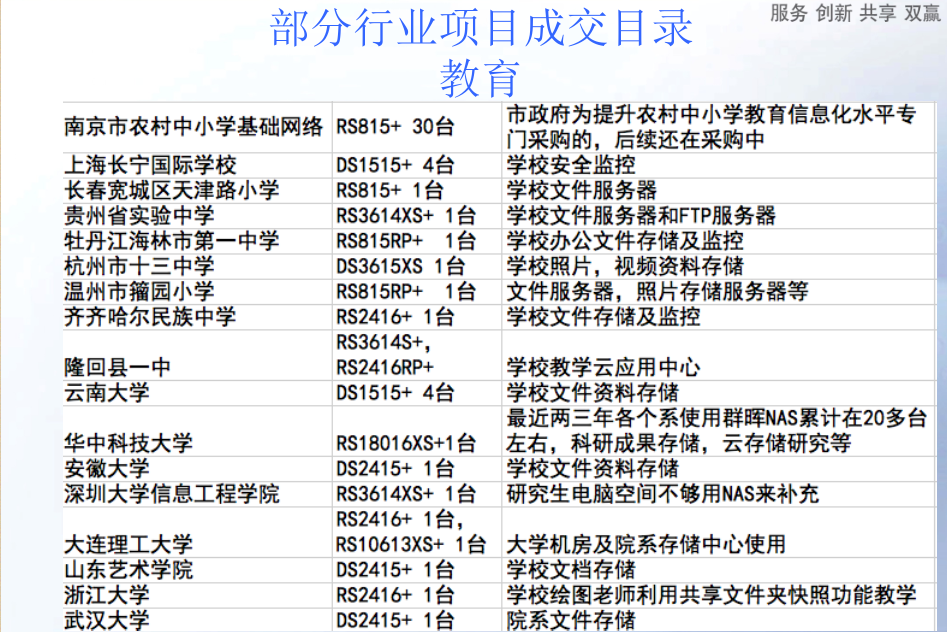Select the "隆回县一中" table cell

[117, 367]
